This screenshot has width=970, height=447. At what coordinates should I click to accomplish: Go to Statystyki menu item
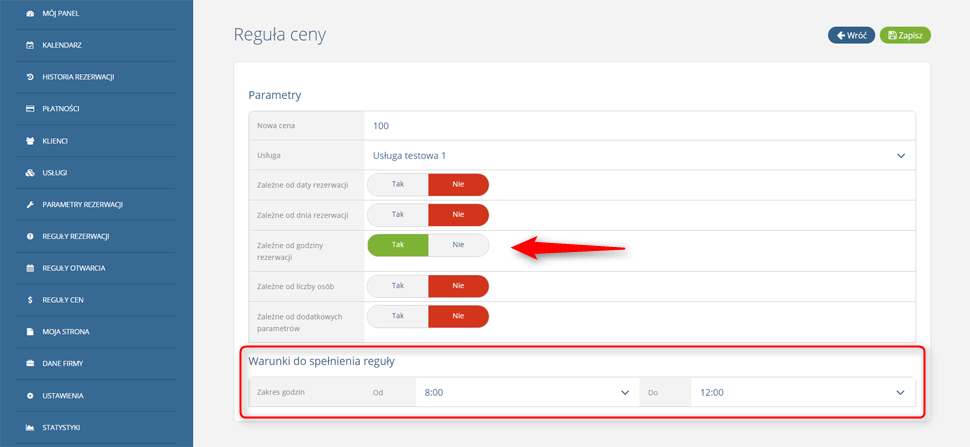coord(60,427)
